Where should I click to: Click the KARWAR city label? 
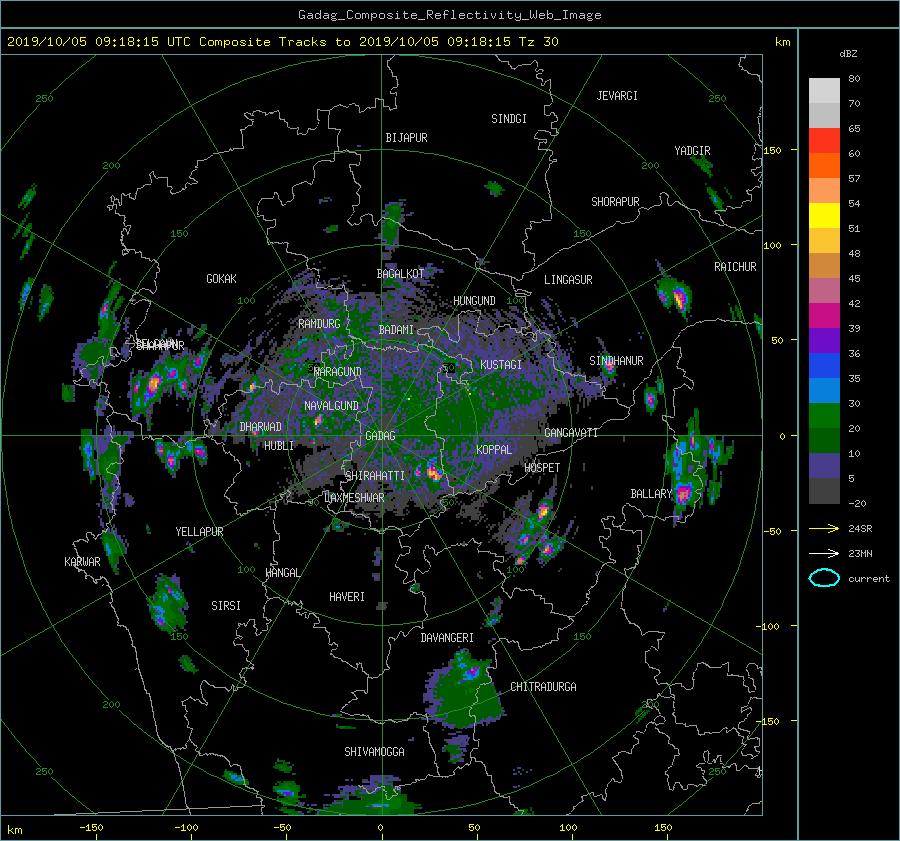point(82,561)
